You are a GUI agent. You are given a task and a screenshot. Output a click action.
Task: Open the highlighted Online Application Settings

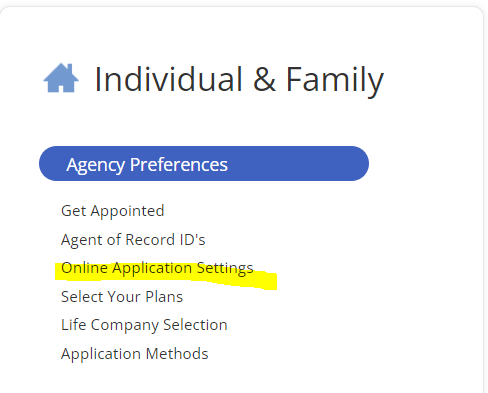click(157, 269)
